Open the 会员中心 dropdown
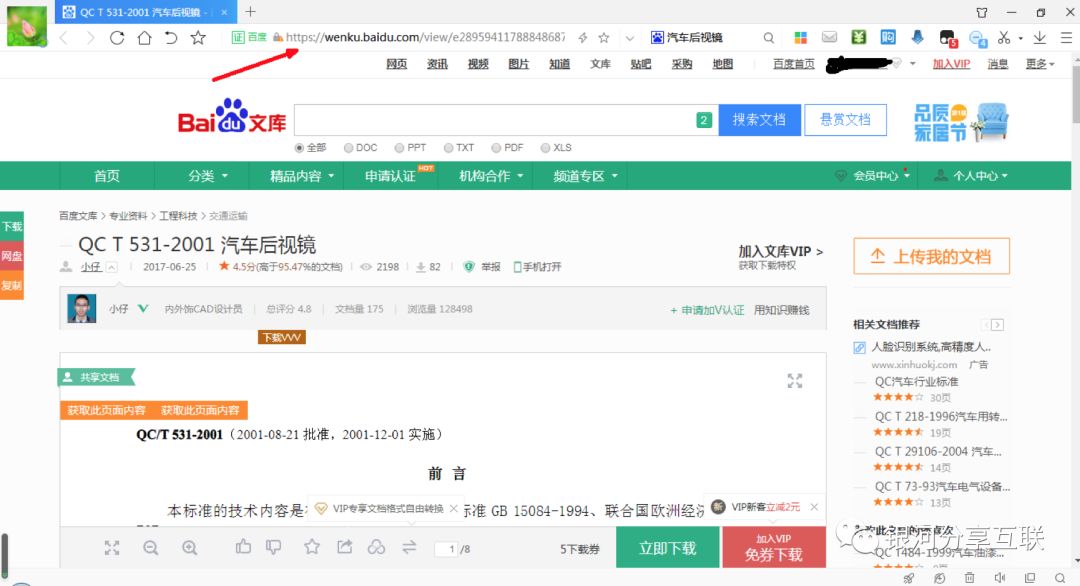This screenshot has width=1080, height=586. click(x=873, y=176)
